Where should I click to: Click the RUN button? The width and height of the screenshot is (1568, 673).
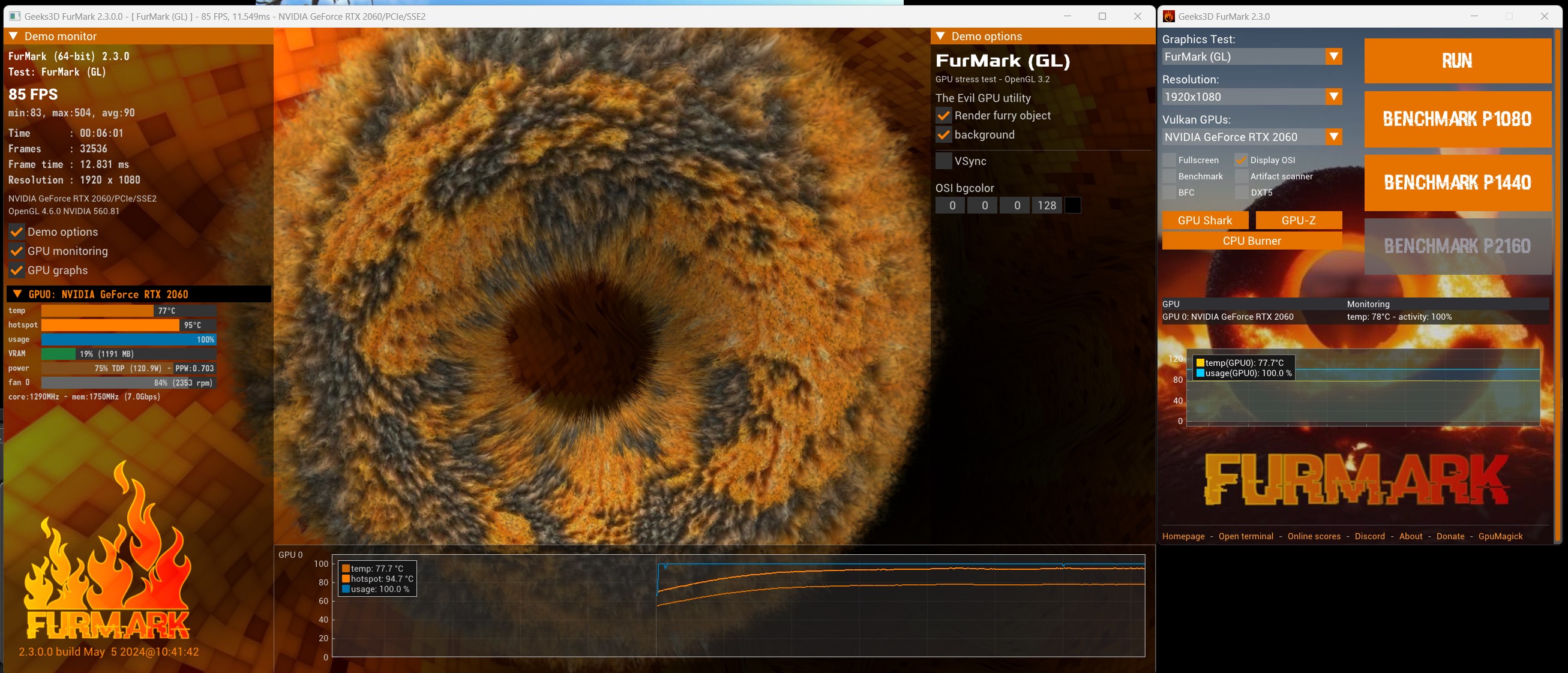point(1457,61)
